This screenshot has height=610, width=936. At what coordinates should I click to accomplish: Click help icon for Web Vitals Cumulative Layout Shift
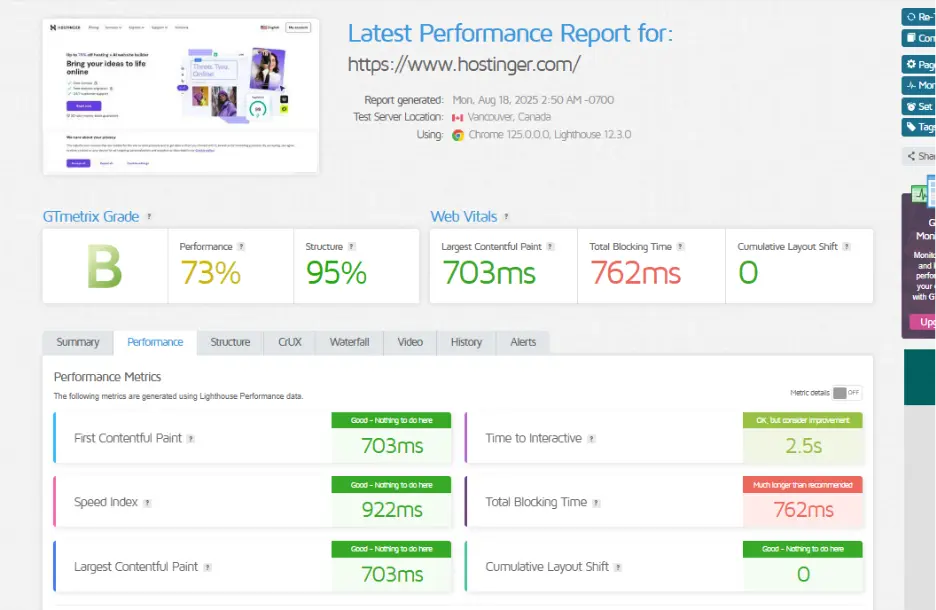846,247
